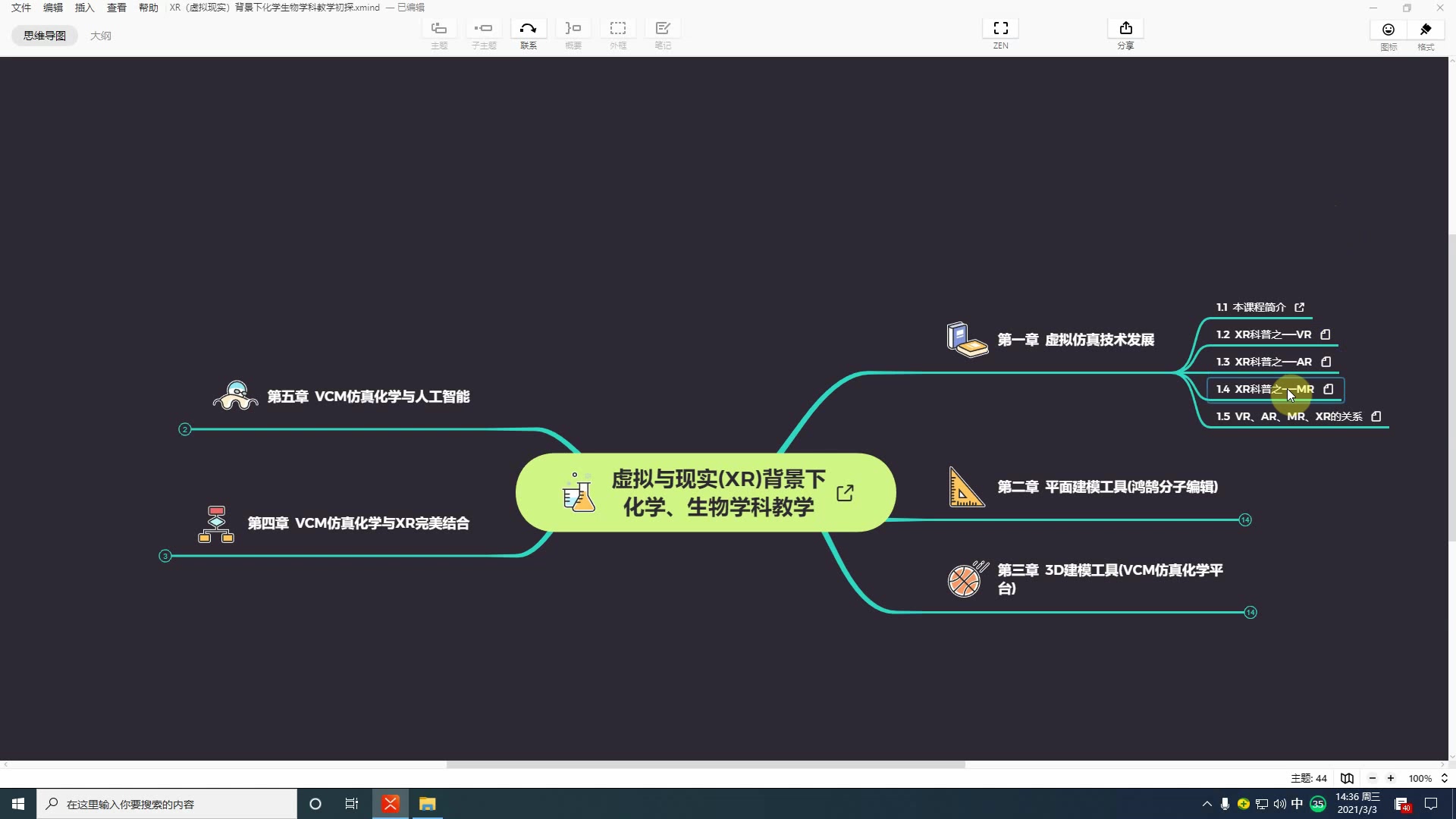Image resolution: width=1456 pixels, height=819 pixels.
Task: Click the basketball sticker beside 第三章
Action: pyautogui.click(x=968, y=579)
